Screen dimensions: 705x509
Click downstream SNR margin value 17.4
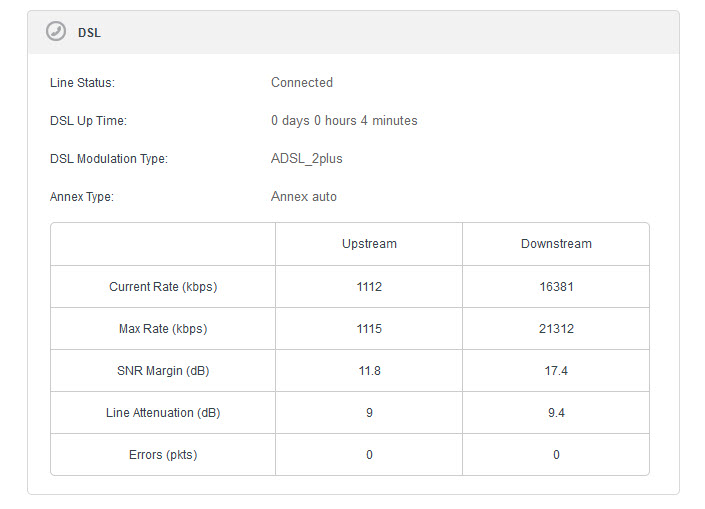pos(556,371)
